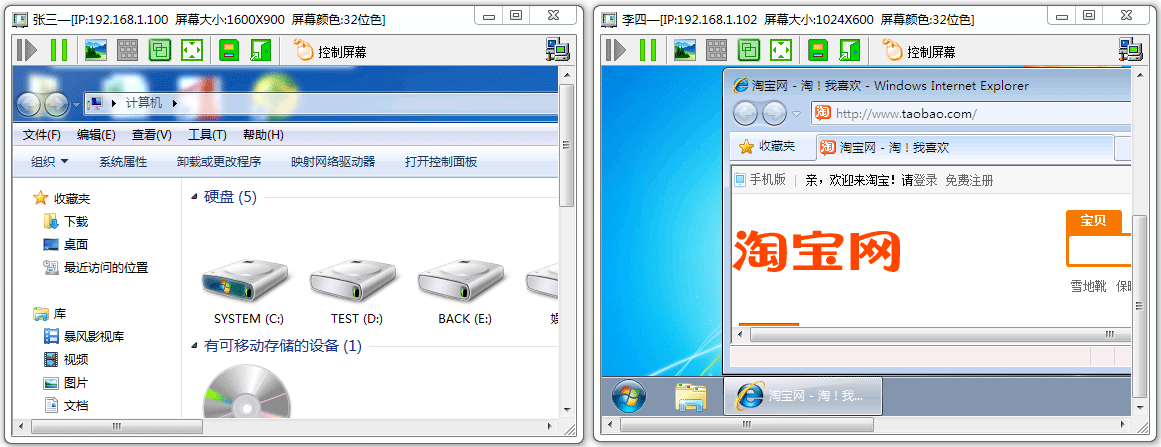Click 打开控制面板 in explorer toolbar
1161x447 pixels.
click(x=441, y=161)
